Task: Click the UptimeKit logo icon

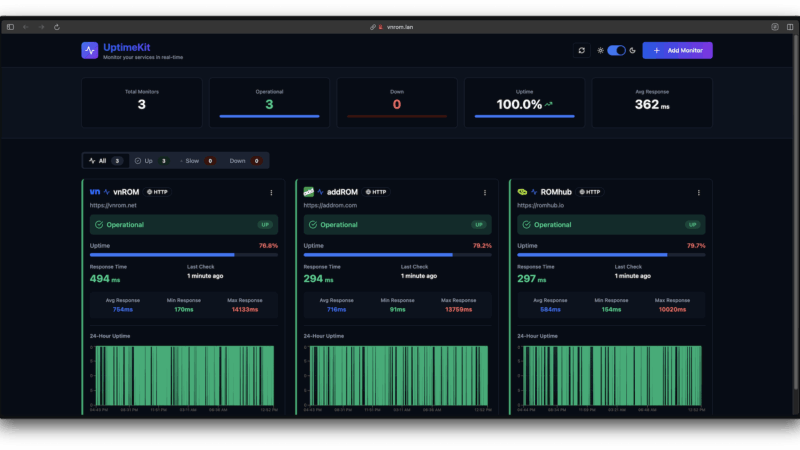Action: point(90,50)
